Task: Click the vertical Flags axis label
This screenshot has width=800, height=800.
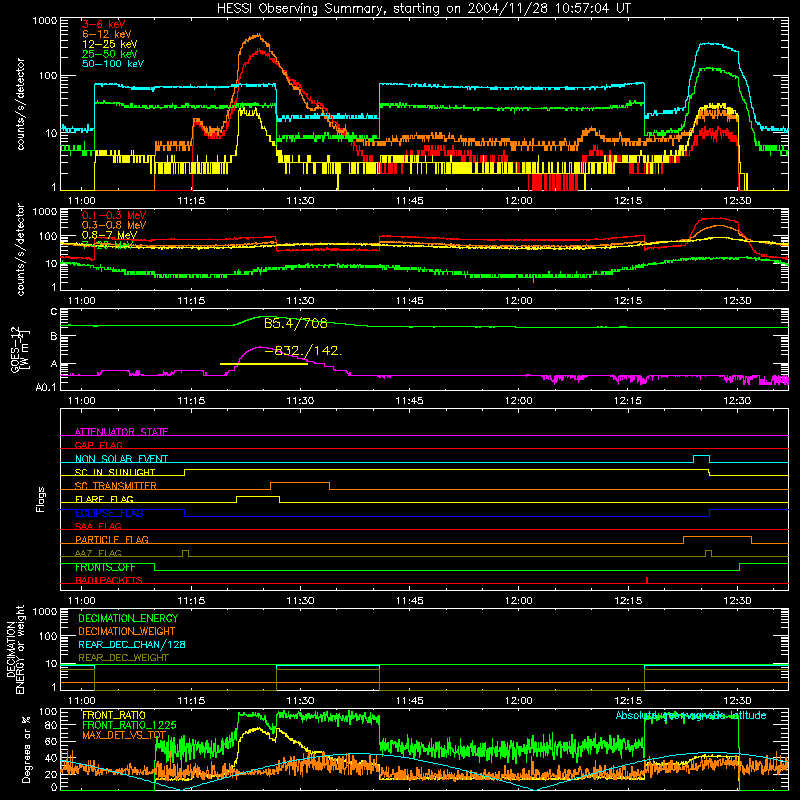Action: [41, 499]
